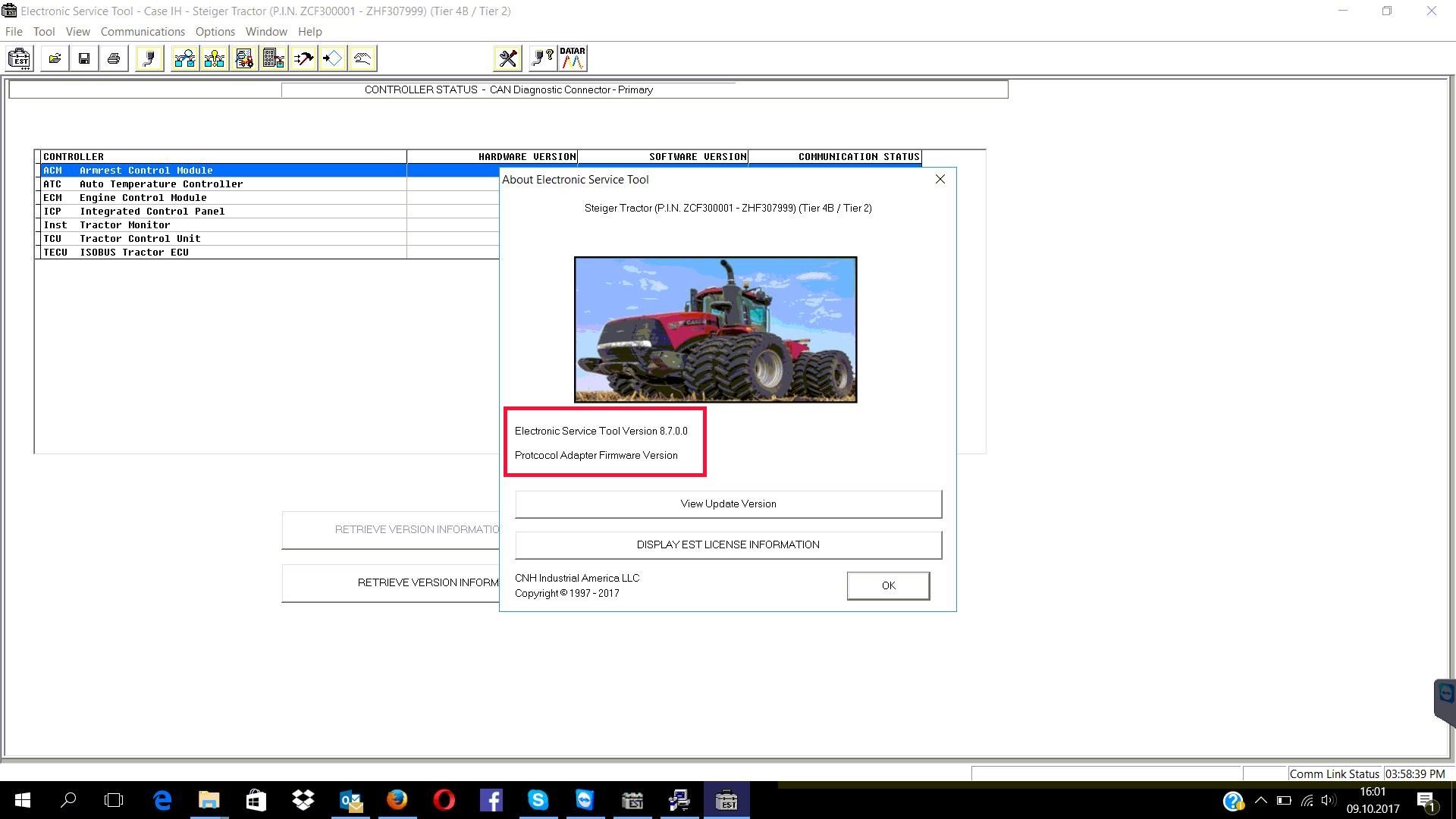Open the Windows Start menu
The image size is (1456, 819).
tap(23, 800)
